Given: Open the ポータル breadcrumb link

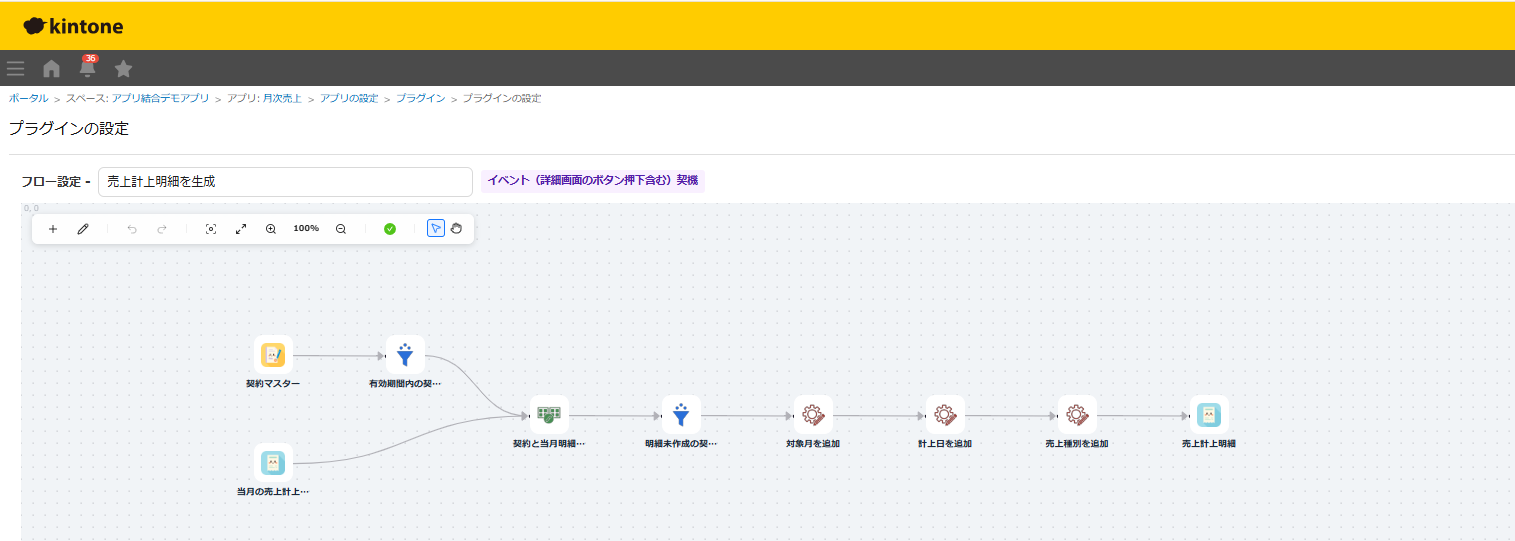Looking at the screenshot, I should pyautogui.click(x=29, y=98).
